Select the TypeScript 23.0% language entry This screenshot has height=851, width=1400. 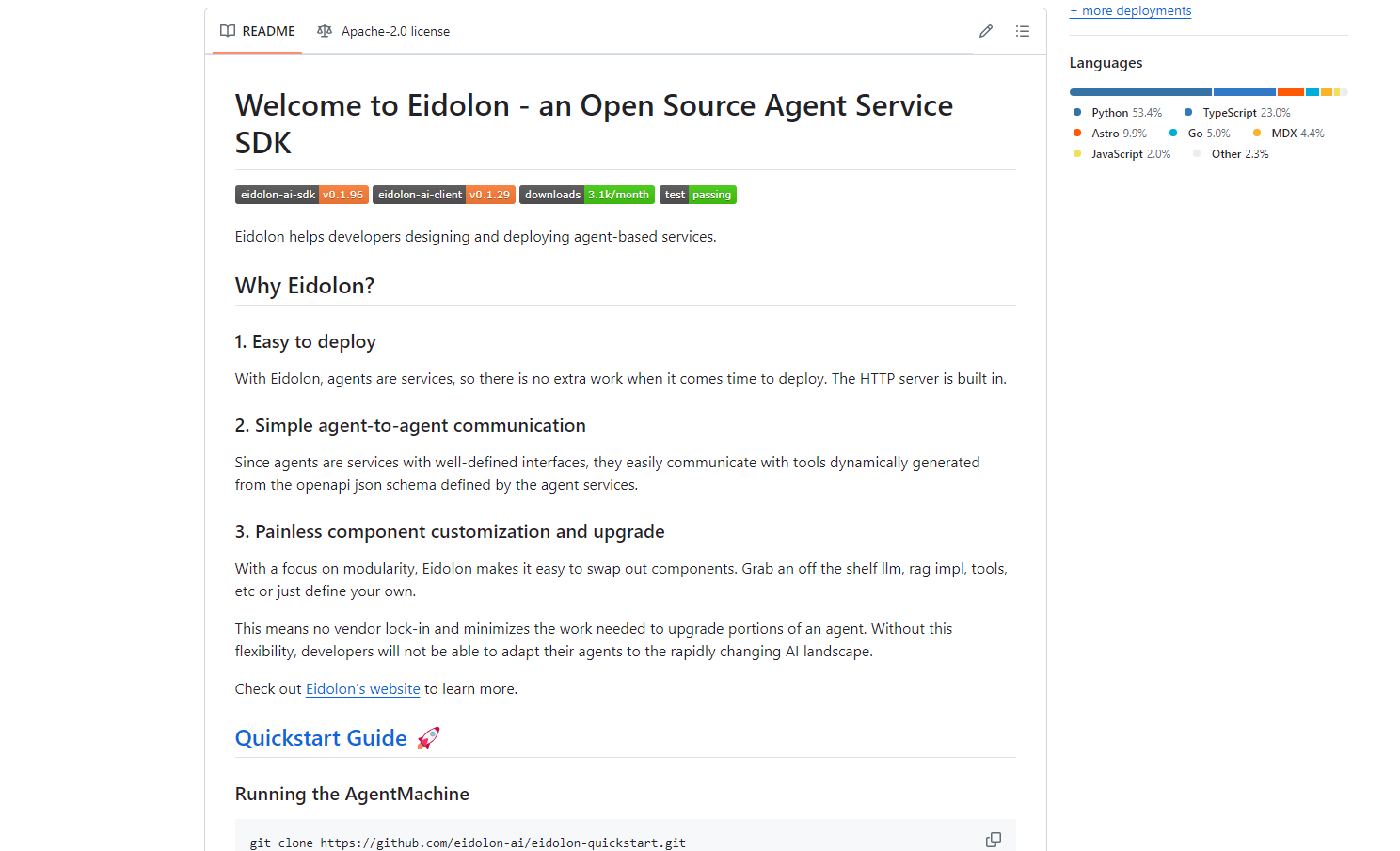click(x=1237, y=113)
